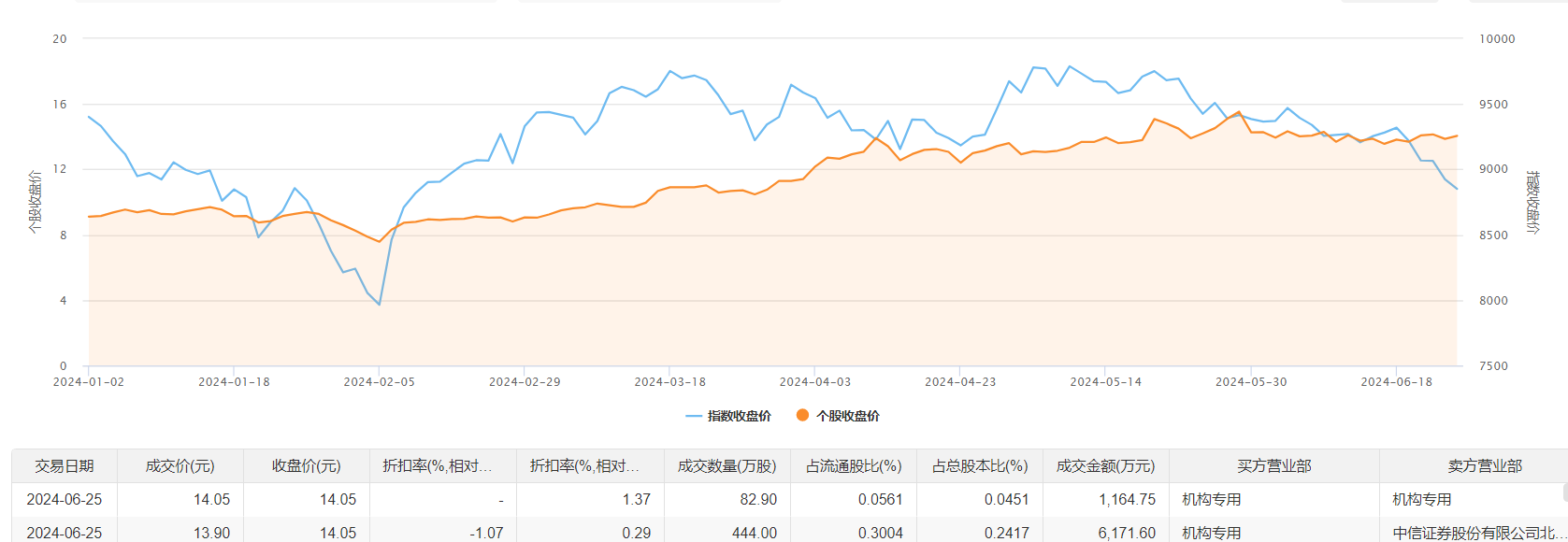The height and width of the screenshot is (542, 1568).
Task: Click the 买方营业部 column header
Action: [x=1273, y=465]
